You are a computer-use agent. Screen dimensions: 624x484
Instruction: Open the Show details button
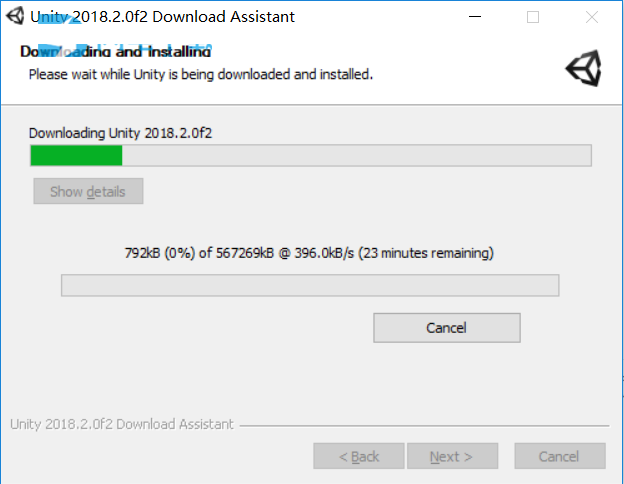click(88, 191)
